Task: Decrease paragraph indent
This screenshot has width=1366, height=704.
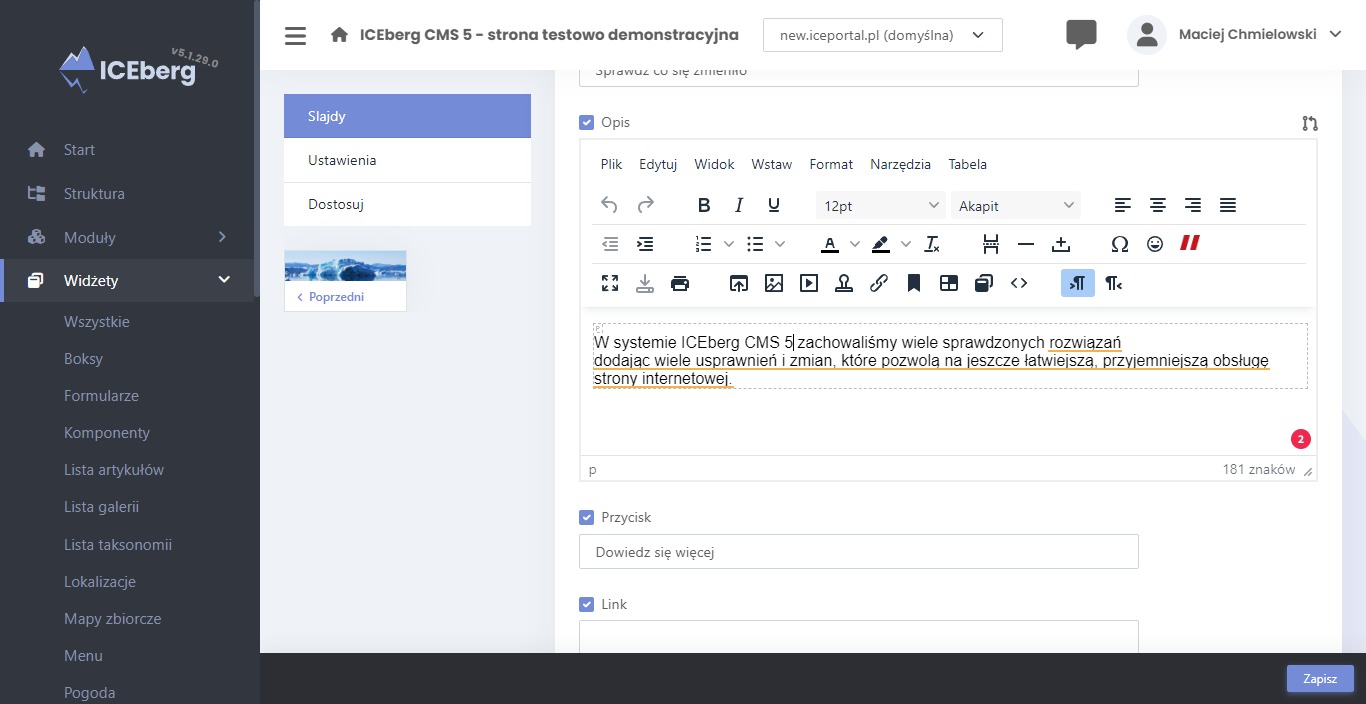Action: tap(610, 244)
